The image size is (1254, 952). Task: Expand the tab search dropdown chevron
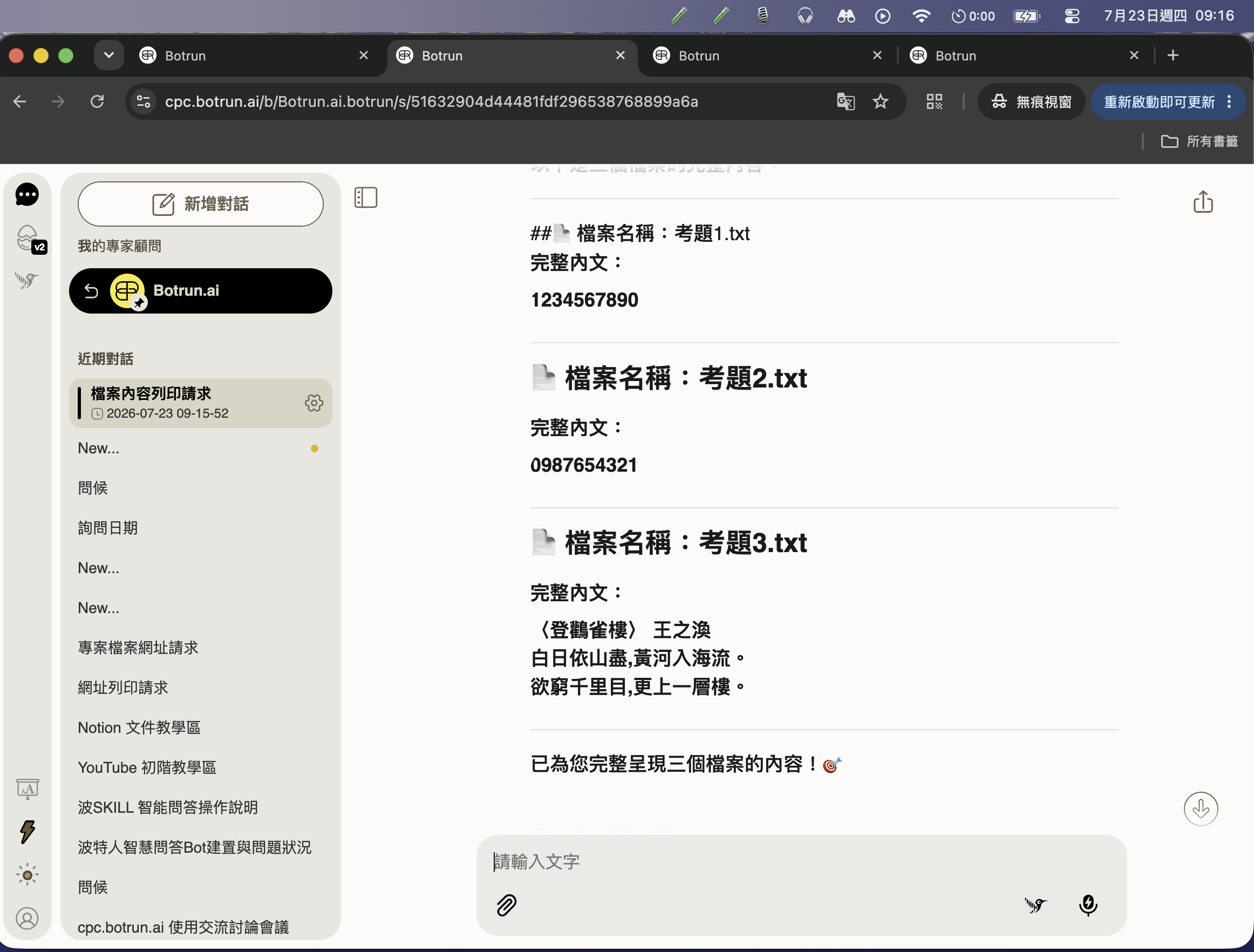[x=109, y=55]
